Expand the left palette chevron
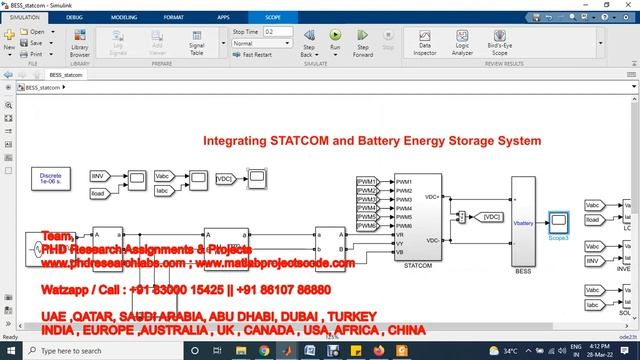Image resolution: width=640 pixels, height=360 pixels. pyautogui.click(x=8, y=324)
